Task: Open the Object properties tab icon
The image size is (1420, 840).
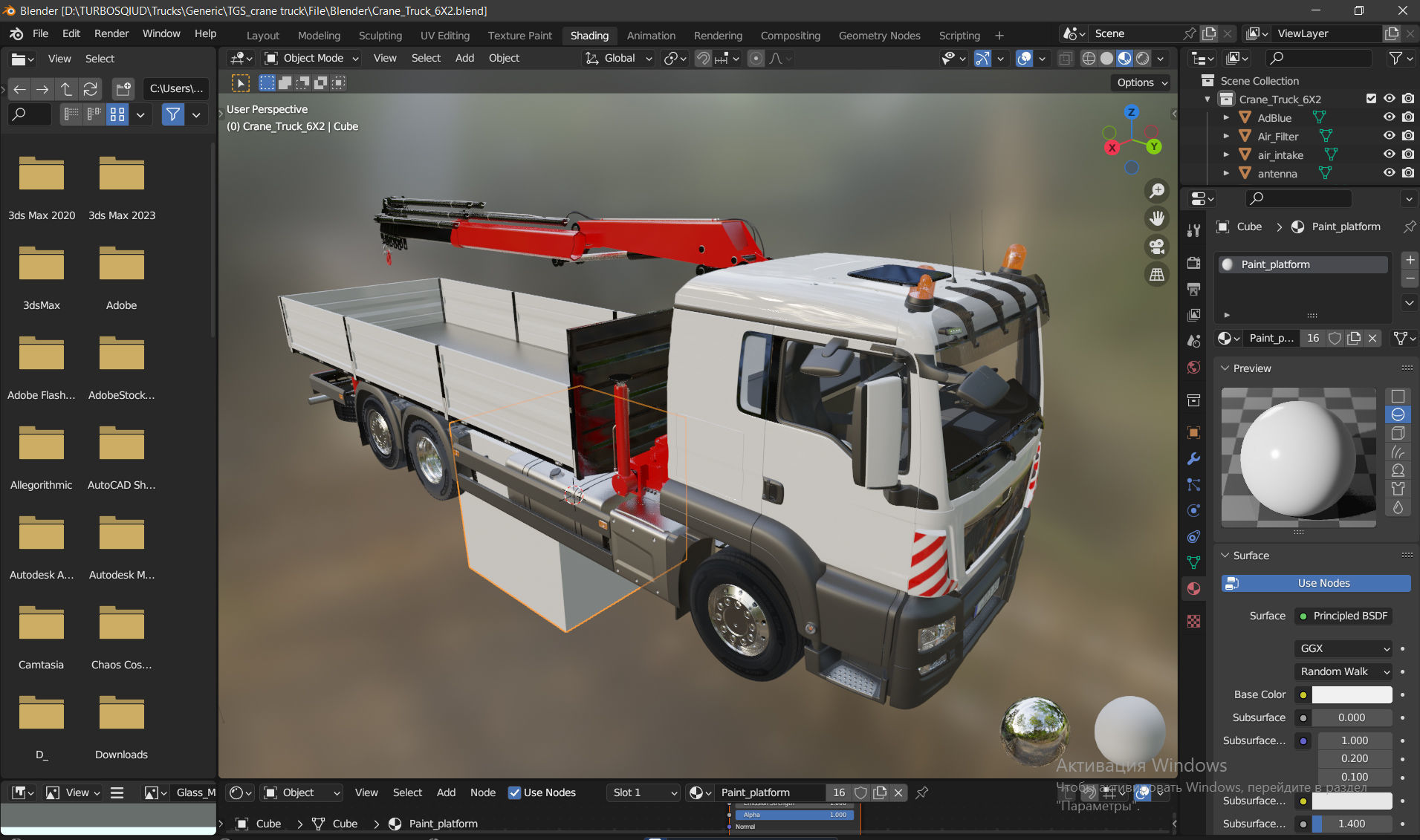Action: tap(1193, 432)
